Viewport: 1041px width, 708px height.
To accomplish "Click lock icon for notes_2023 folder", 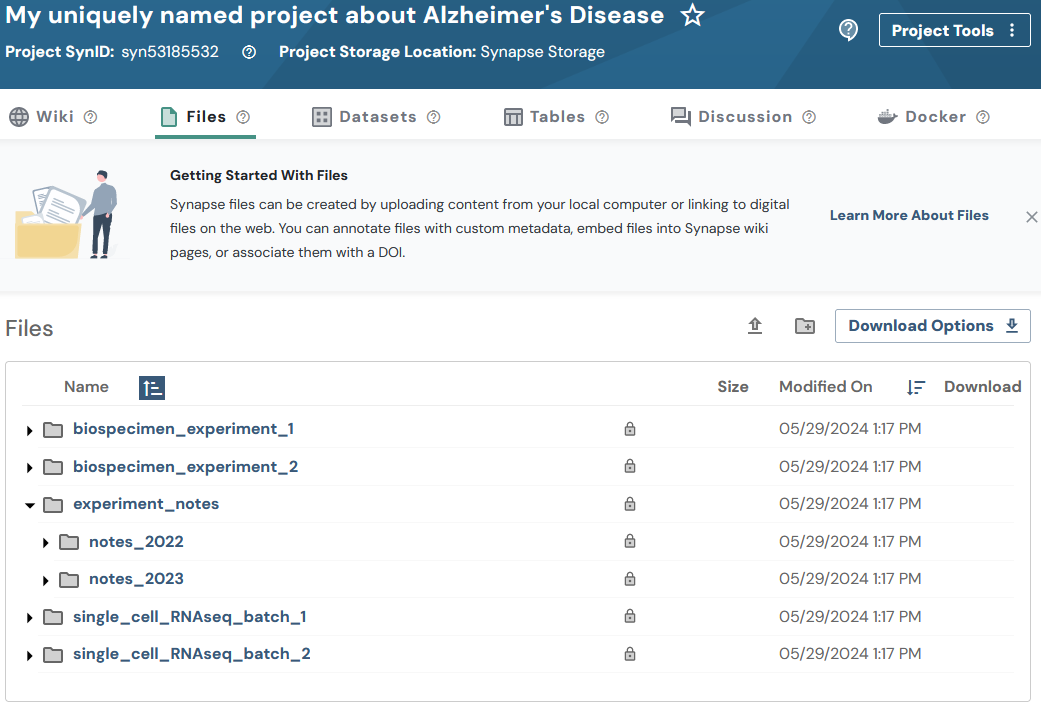I will [630, 579].
